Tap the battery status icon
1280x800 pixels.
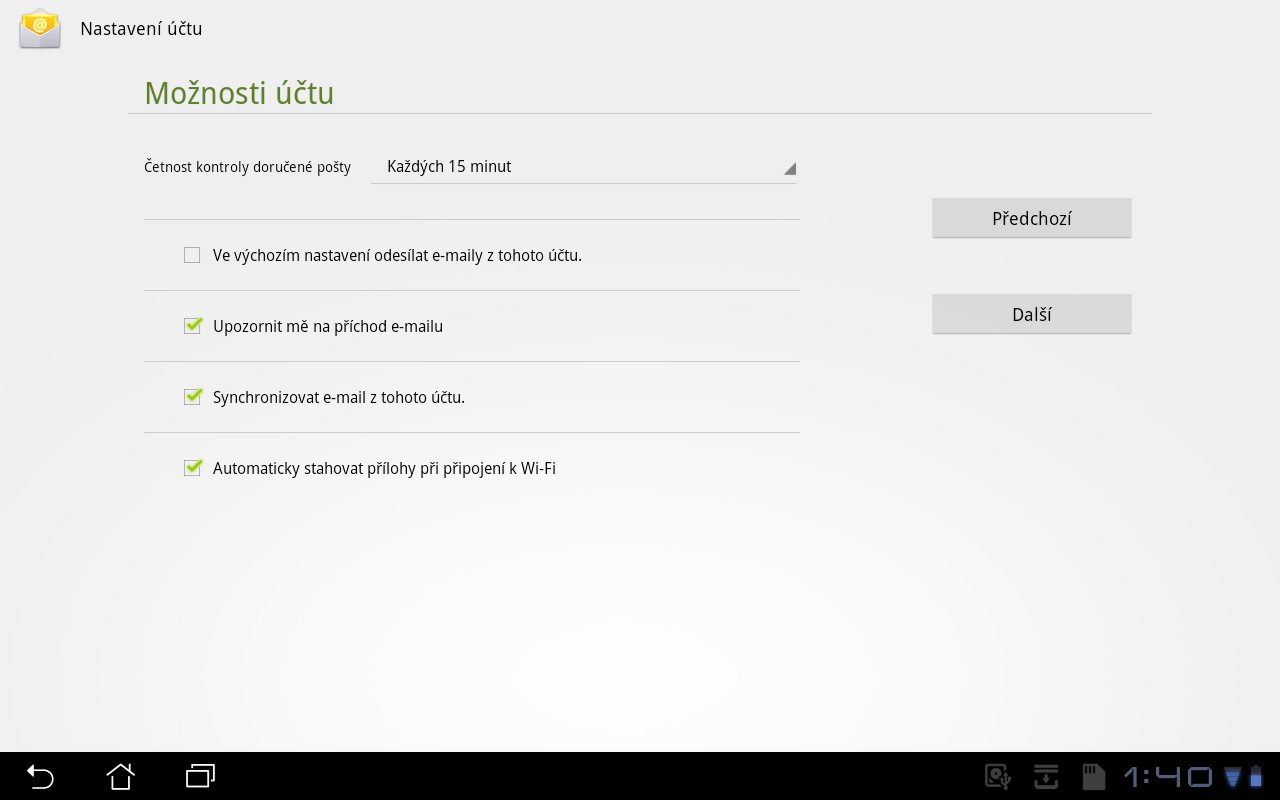(1256, 776)
